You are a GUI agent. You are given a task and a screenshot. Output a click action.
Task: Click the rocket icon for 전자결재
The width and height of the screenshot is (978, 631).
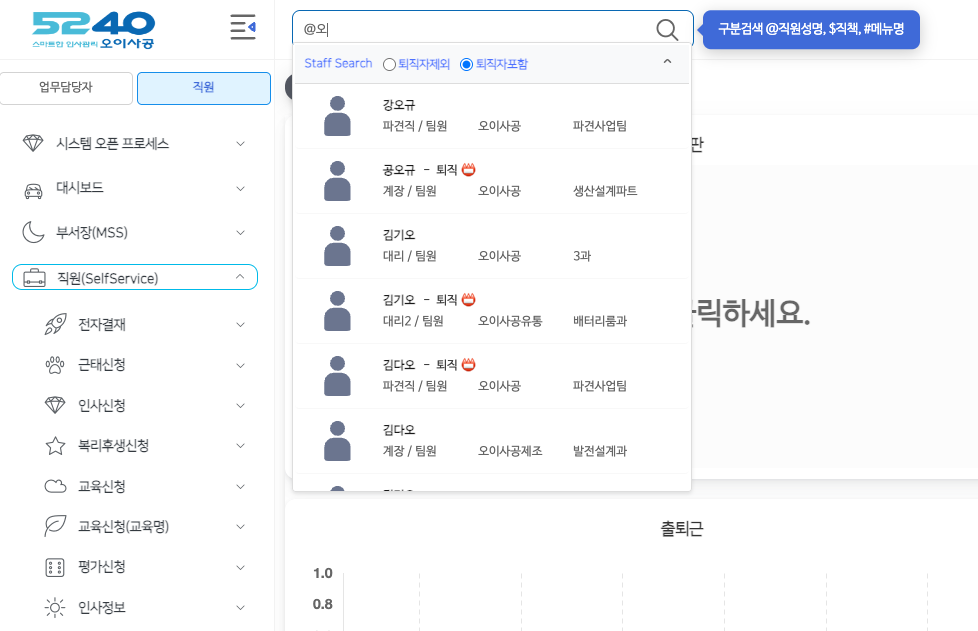(55, 324)
